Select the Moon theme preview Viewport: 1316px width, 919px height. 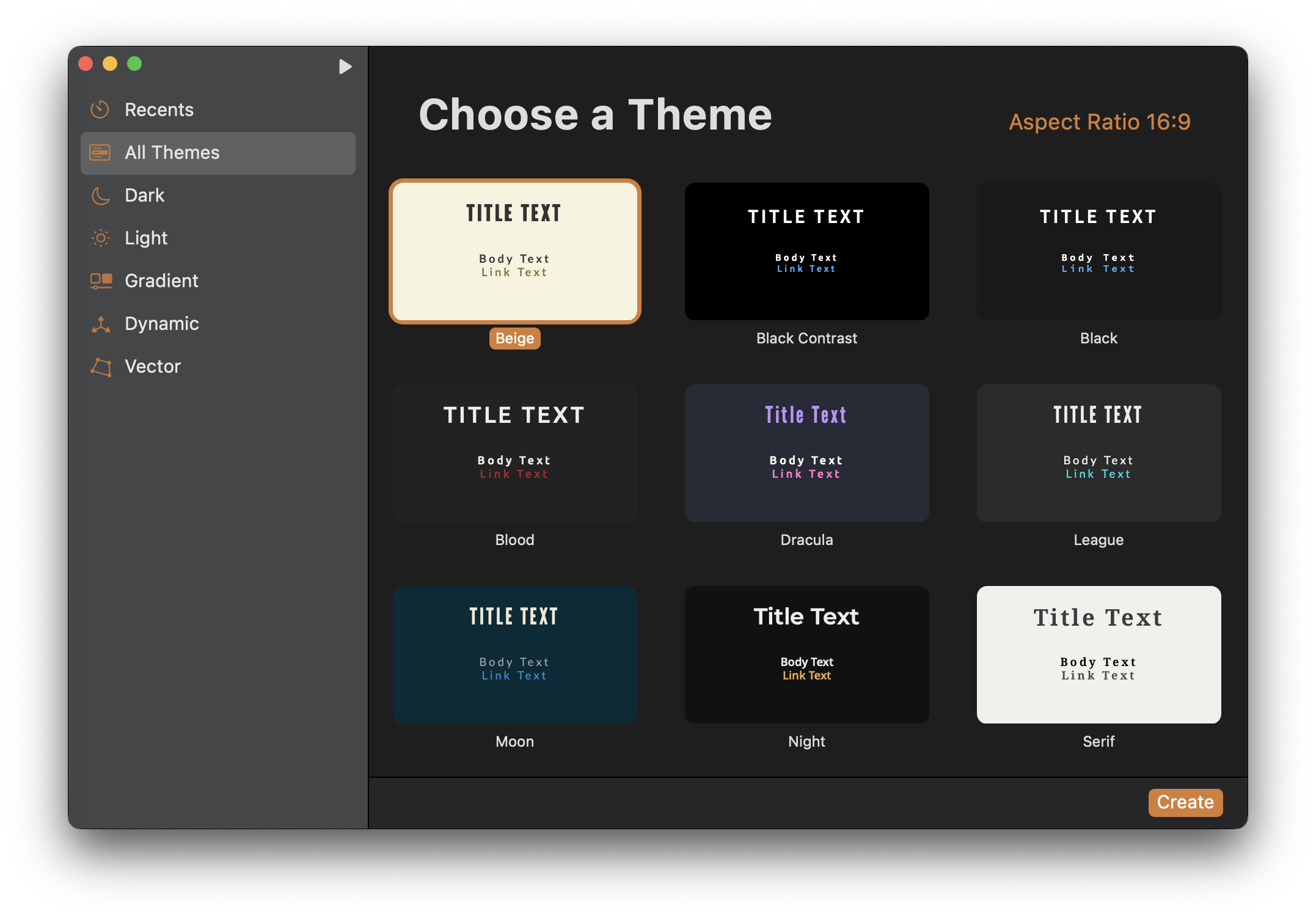click(515, 654)
